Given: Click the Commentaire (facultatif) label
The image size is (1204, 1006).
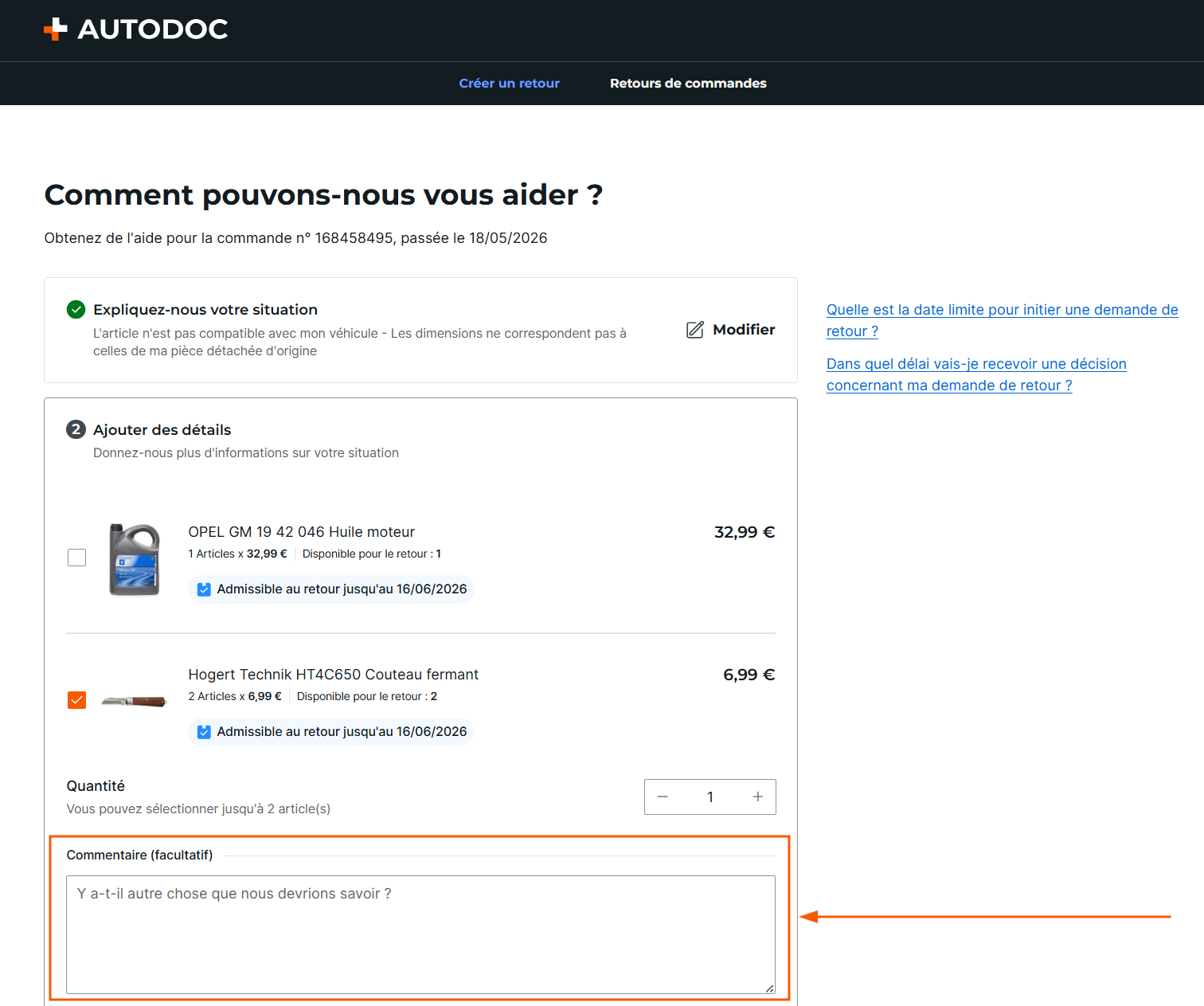Looking at the screenshot, I should click(x=139, y=855).
